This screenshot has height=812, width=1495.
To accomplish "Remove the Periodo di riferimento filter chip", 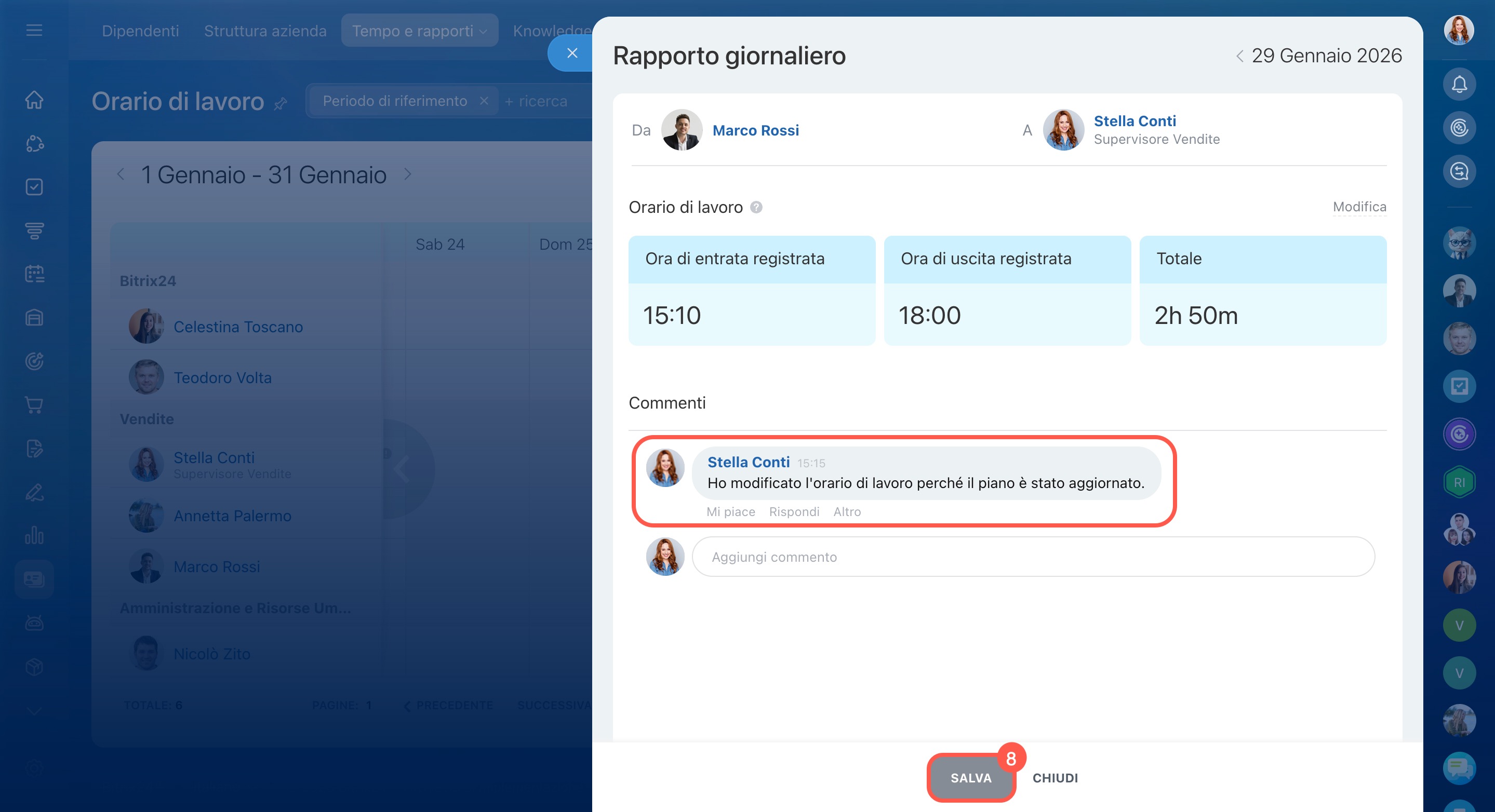I will pyautogui.click(x=484, y=101).
